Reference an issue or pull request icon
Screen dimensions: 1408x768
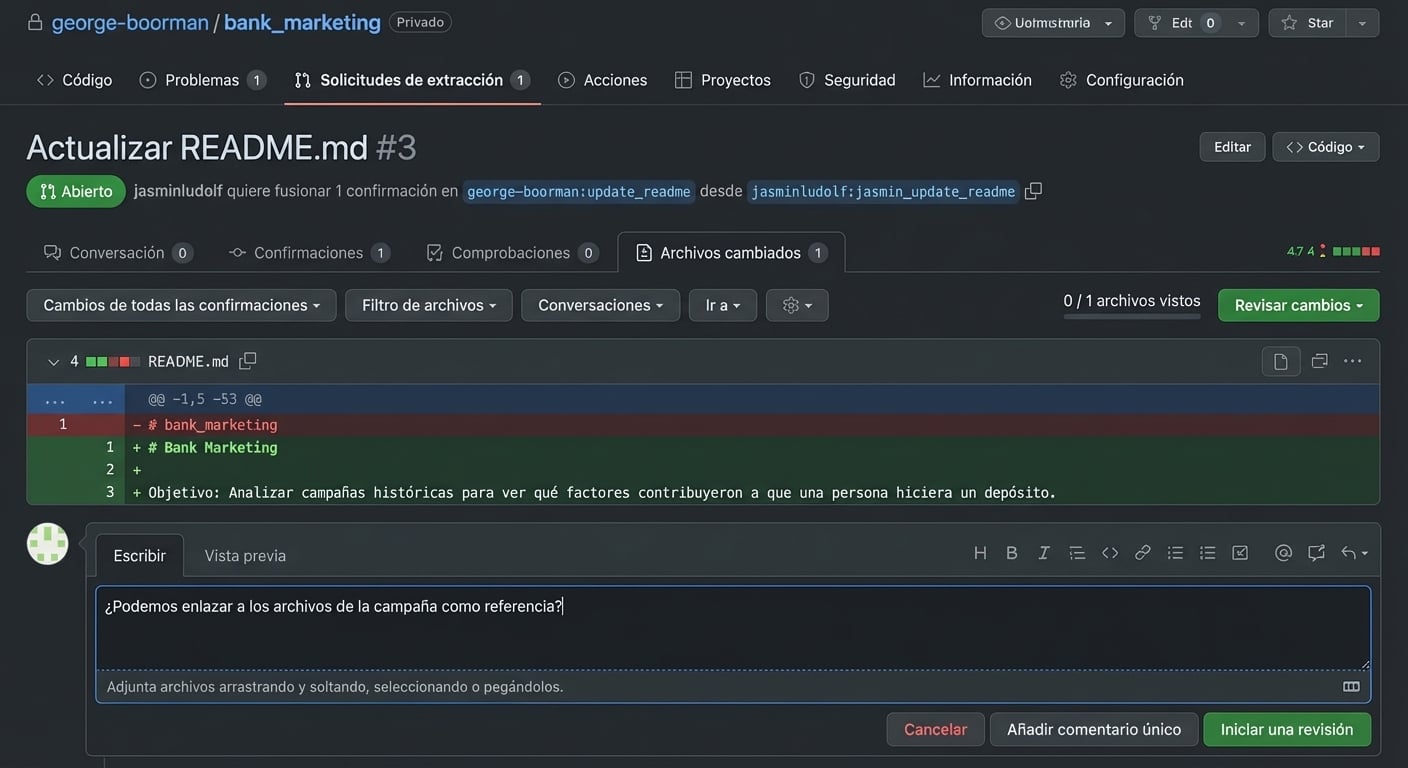tap(1316, 553)
